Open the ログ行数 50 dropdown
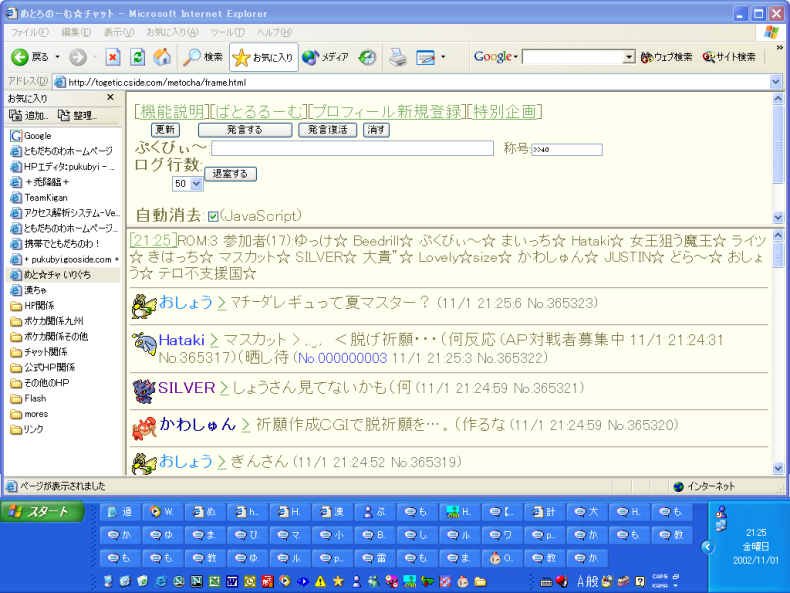The height and width of the screenshot is (593, 790). click(x=187, y=184)
